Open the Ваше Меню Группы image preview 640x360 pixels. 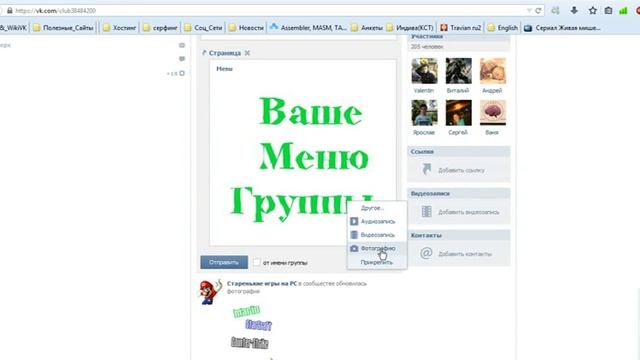tap(303, 153)
